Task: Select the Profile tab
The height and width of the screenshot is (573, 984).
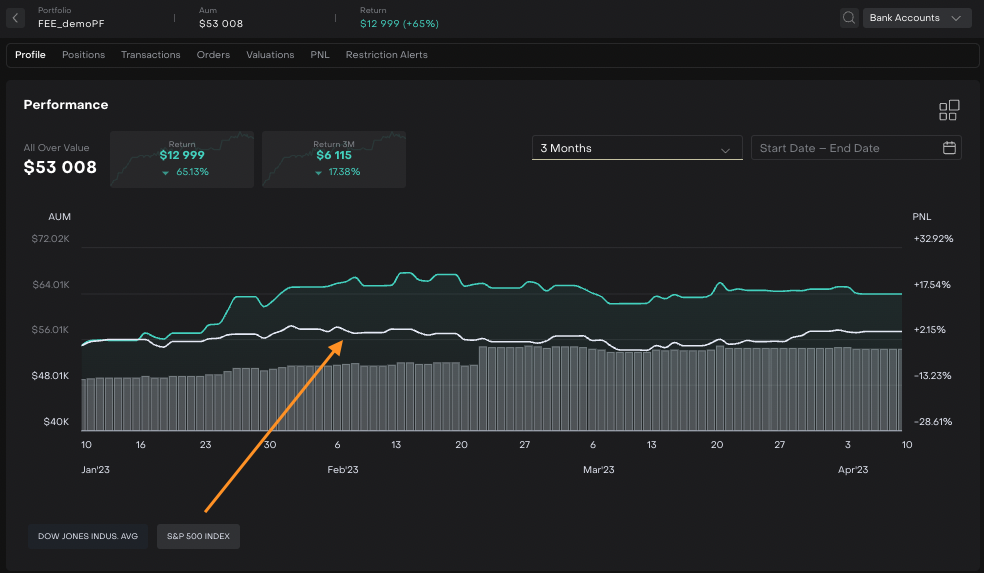Action: (x=30, y=55)
